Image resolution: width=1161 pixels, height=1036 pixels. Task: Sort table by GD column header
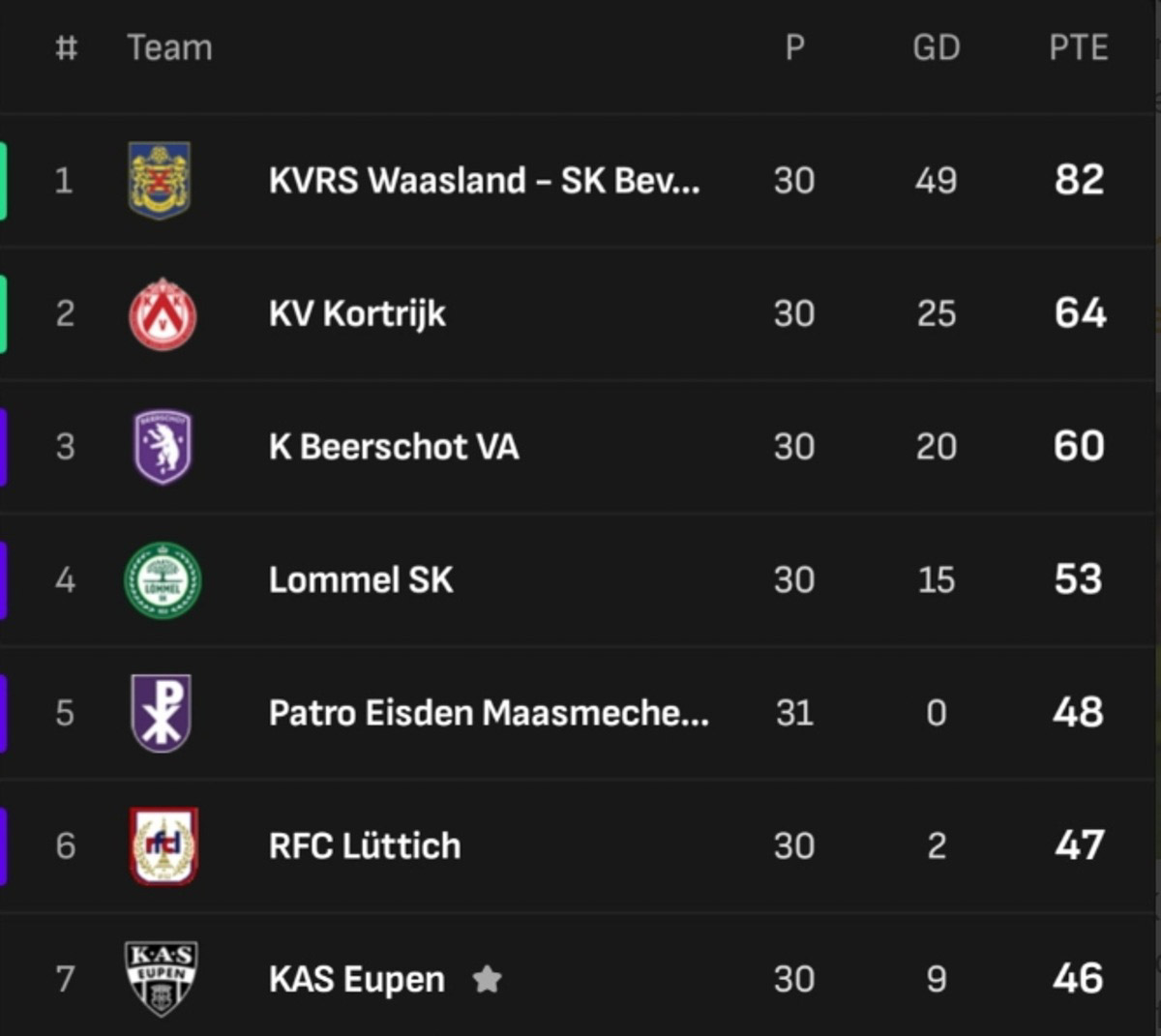pos(936,47)
